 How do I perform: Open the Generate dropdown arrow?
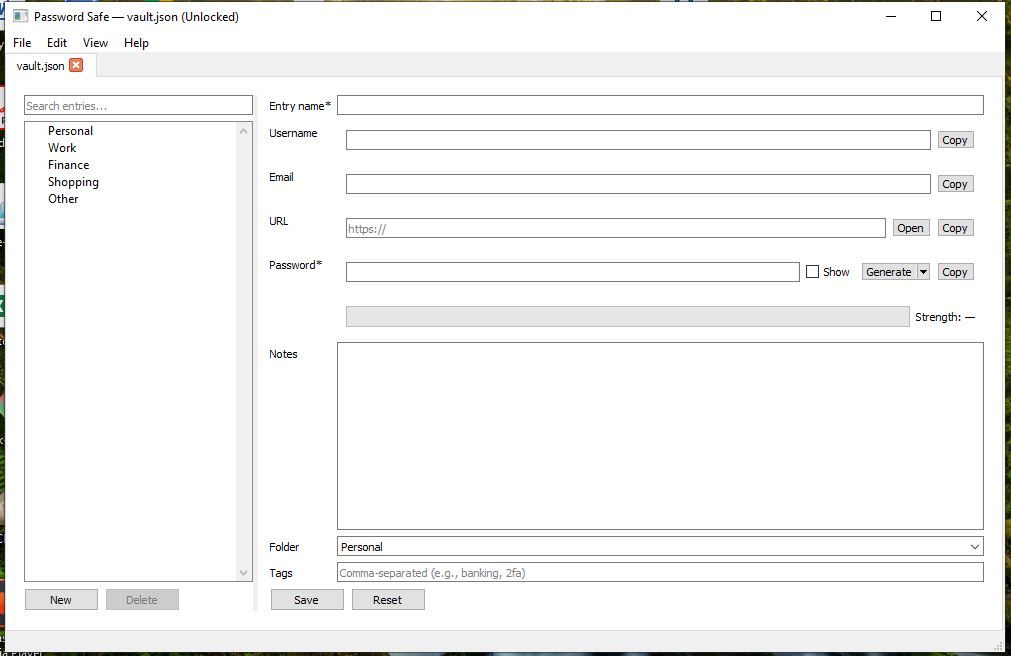925,271
